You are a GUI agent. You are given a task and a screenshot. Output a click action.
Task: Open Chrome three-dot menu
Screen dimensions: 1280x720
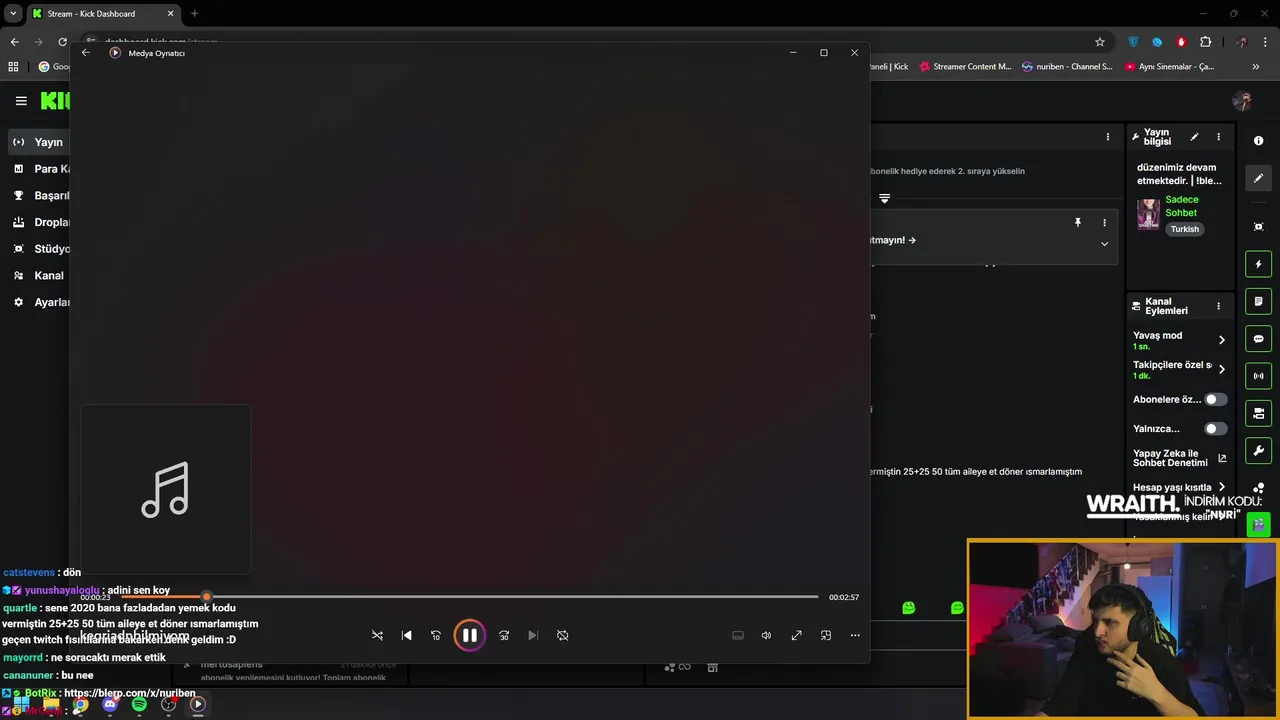1266,42
